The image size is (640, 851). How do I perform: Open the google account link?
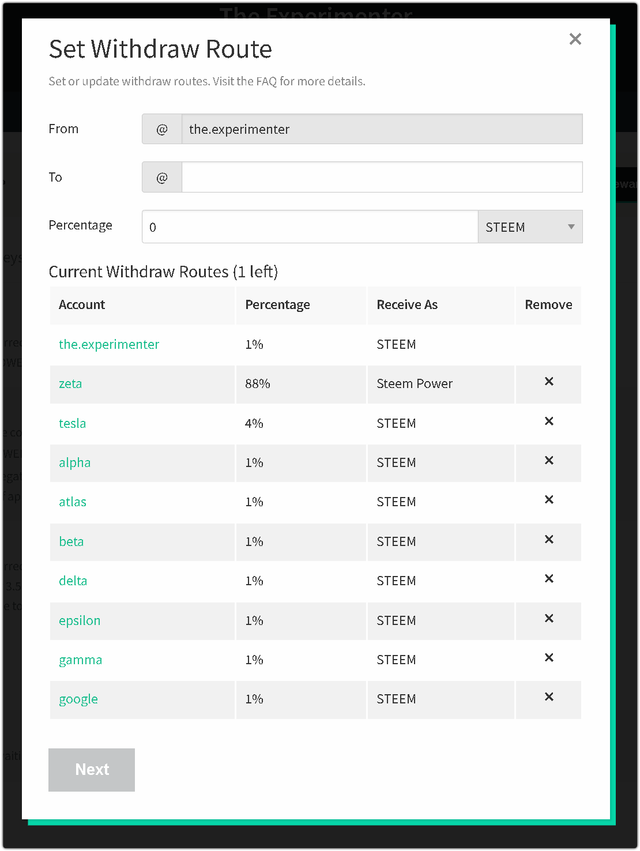click(79, 699)
